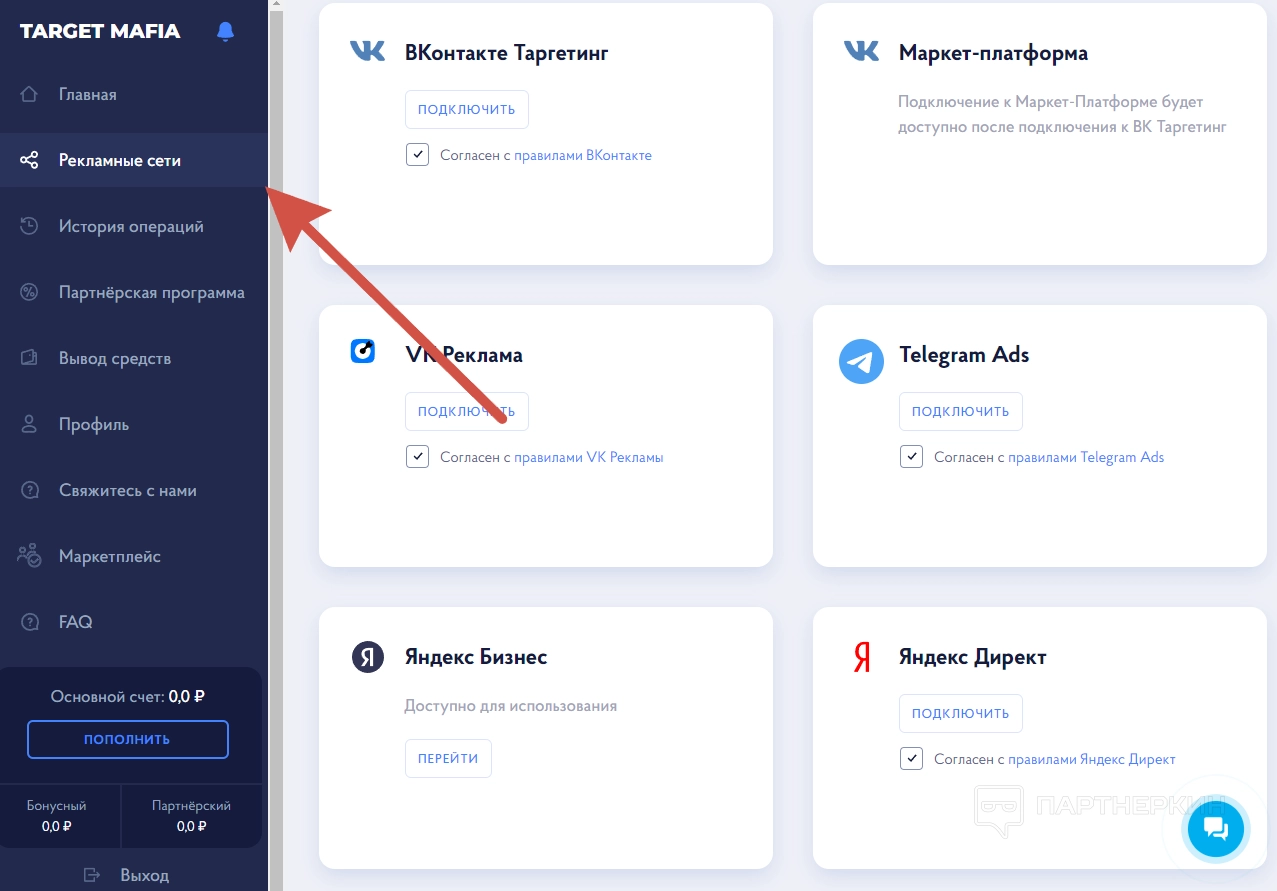Click the share icon beside Рекламные сети

29,160
